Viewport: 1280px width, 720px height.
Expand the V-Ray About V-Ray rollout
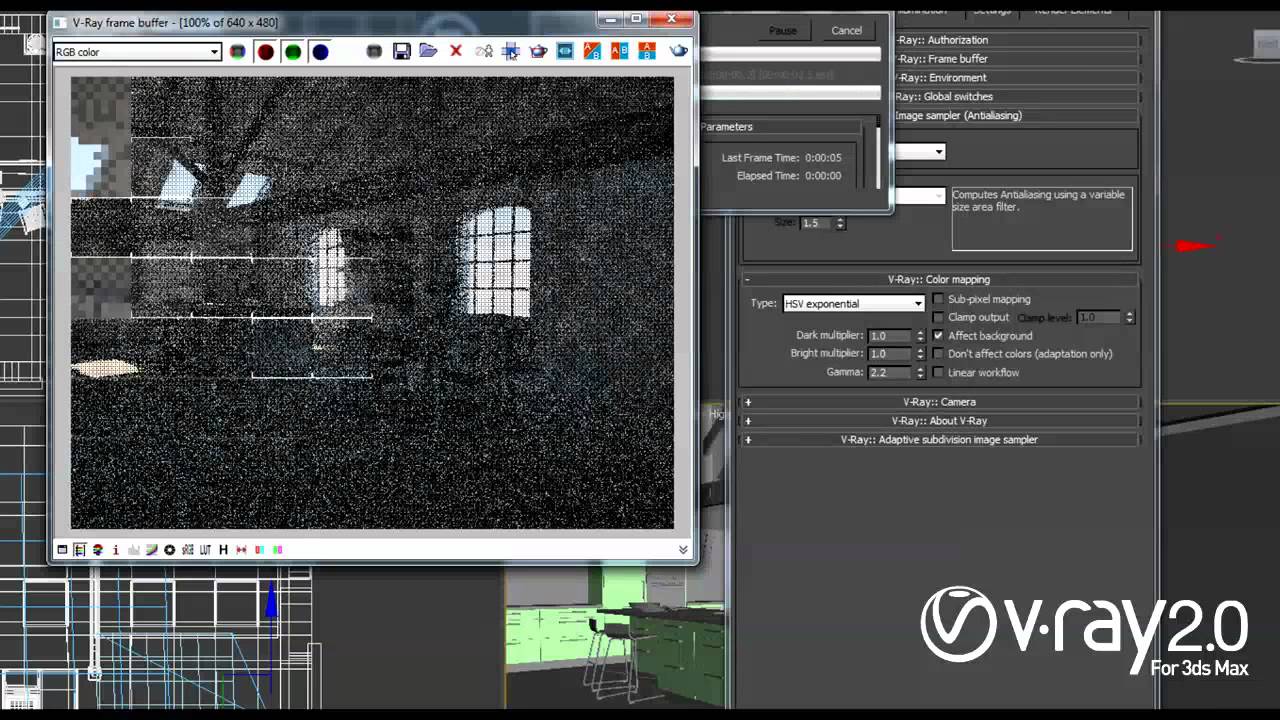(939, 421)
